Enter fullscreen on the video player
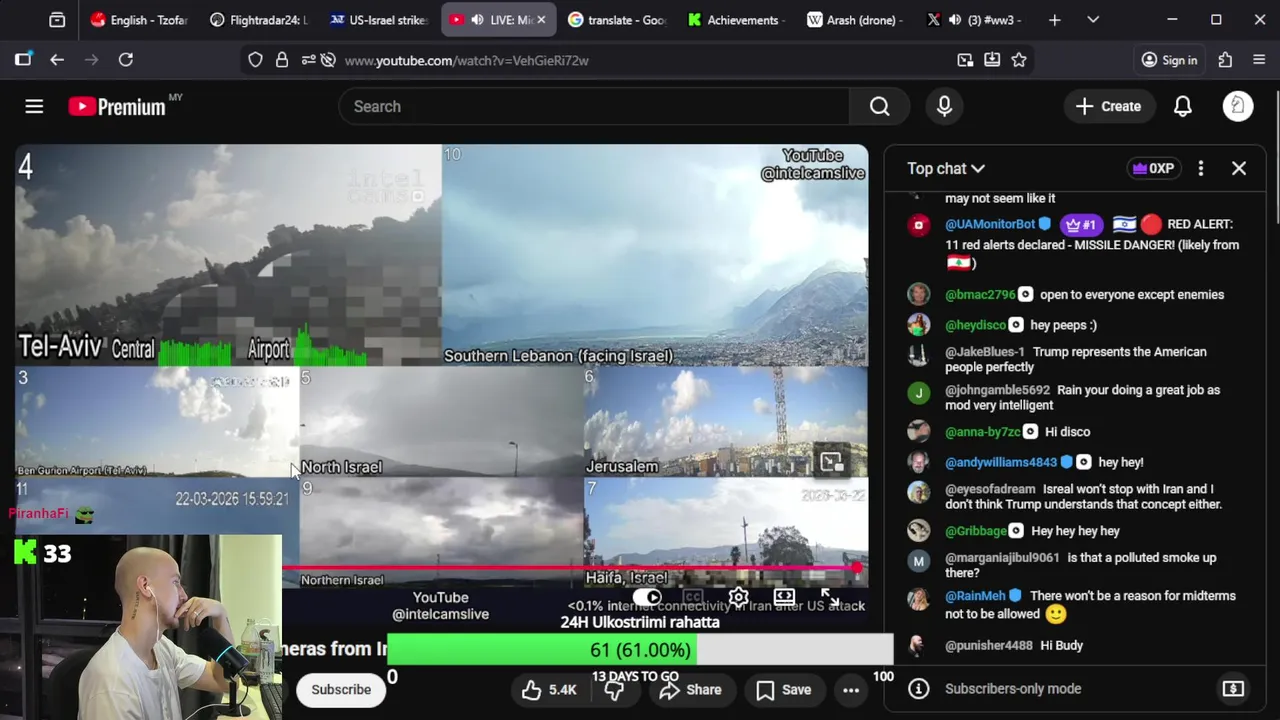The width and height of the screenshot is (1280, 720). pos(829,597)
